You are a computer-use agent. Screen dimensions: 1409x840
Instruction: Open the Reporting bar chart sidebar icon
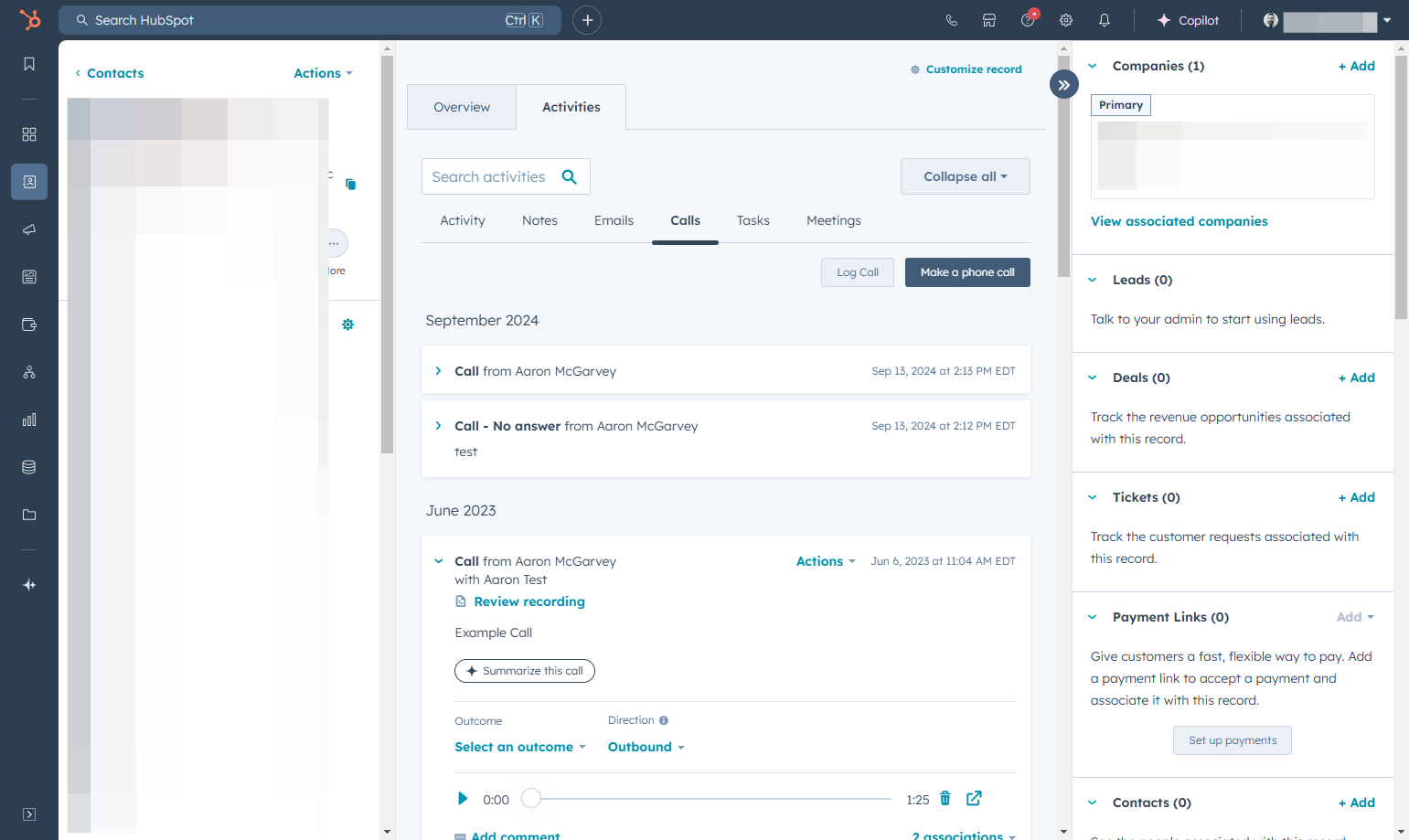[x=29, y=420]
